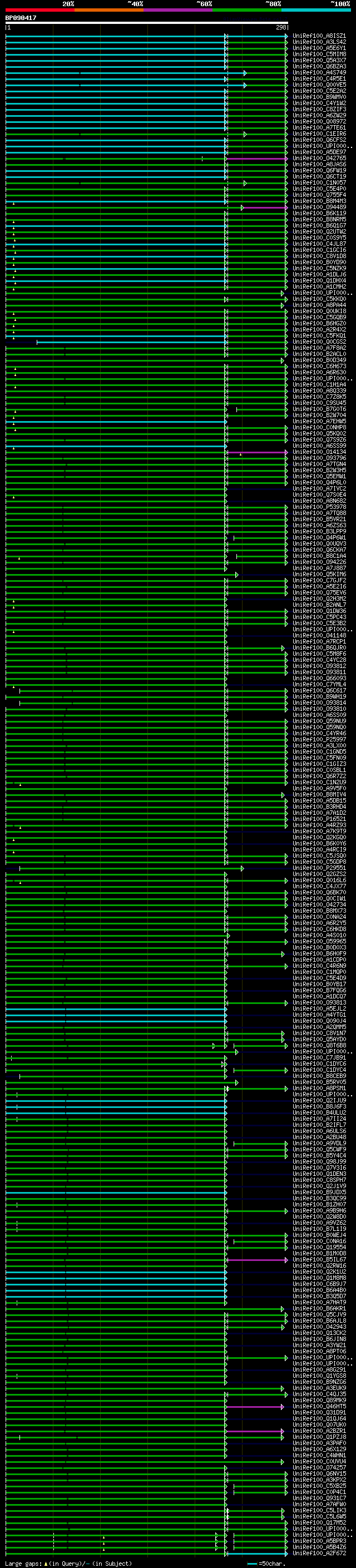
Task: Select the UniRef100_A4S749 label
Action: coord(319,73)
